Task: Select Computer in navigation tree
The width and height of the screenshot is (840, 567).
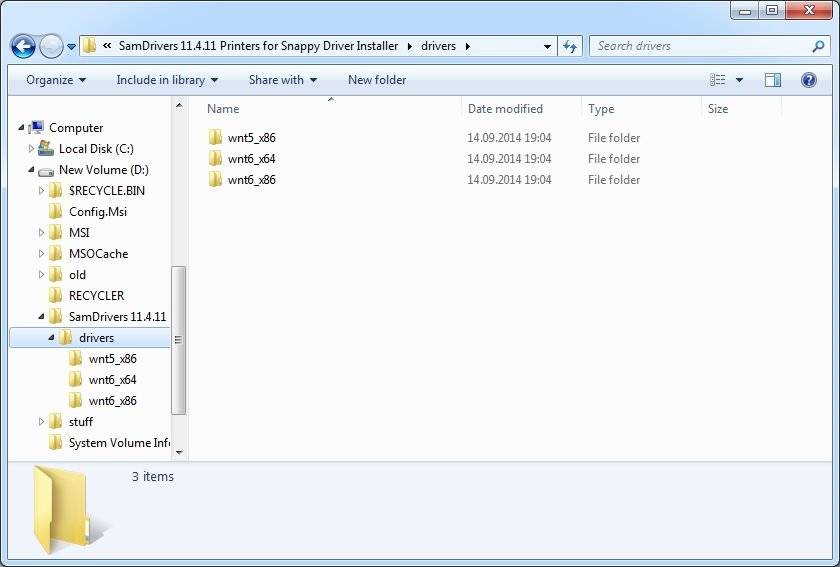Action: coord(76,128)
